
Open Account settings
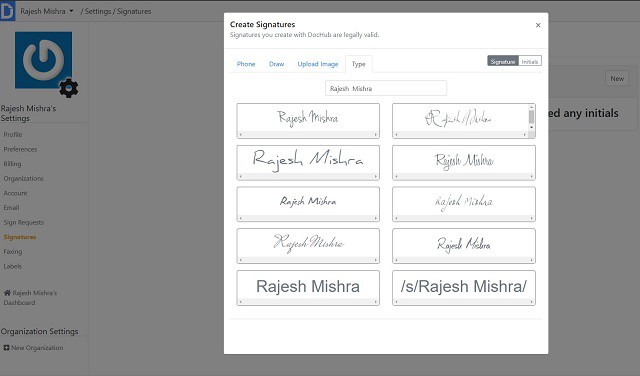(x=16, y=193)
